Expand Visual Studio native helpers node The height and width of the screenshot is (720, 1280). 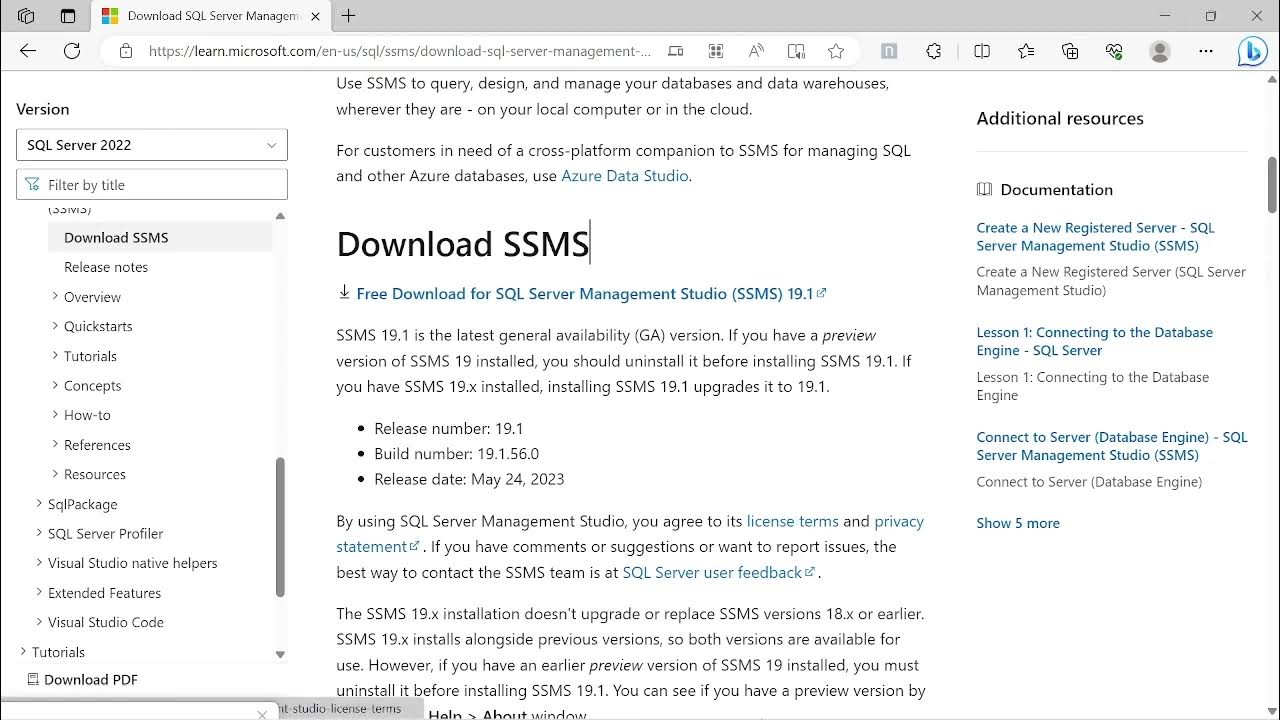[39, 563]
